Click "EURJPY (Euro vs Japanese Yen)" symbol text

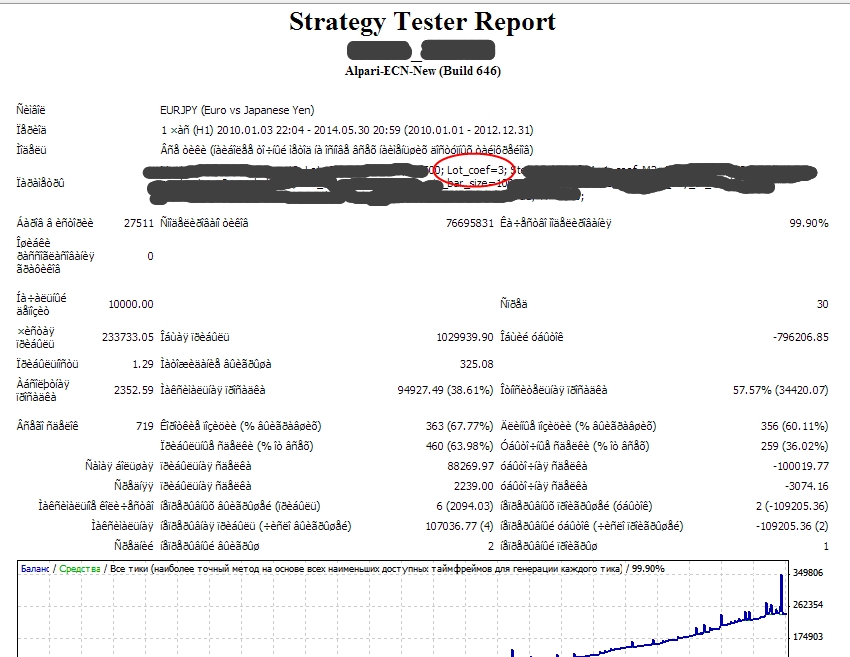(x=237, y=110)
